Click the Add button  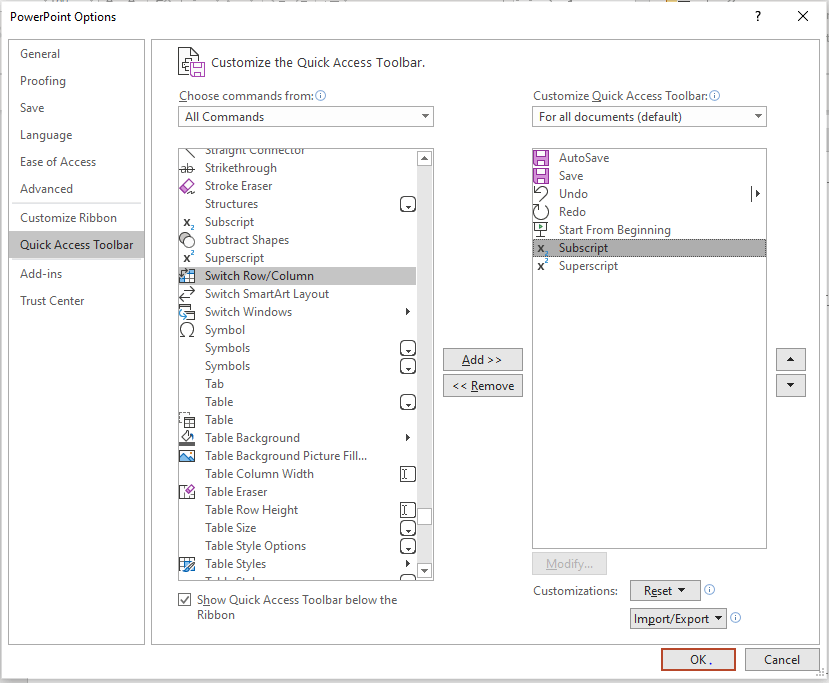482,359
